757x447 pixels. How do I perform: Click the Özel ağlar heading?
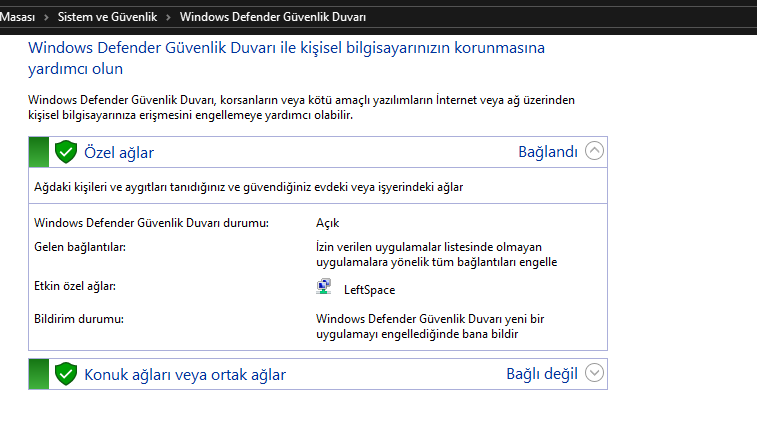(x=119, y=153)
